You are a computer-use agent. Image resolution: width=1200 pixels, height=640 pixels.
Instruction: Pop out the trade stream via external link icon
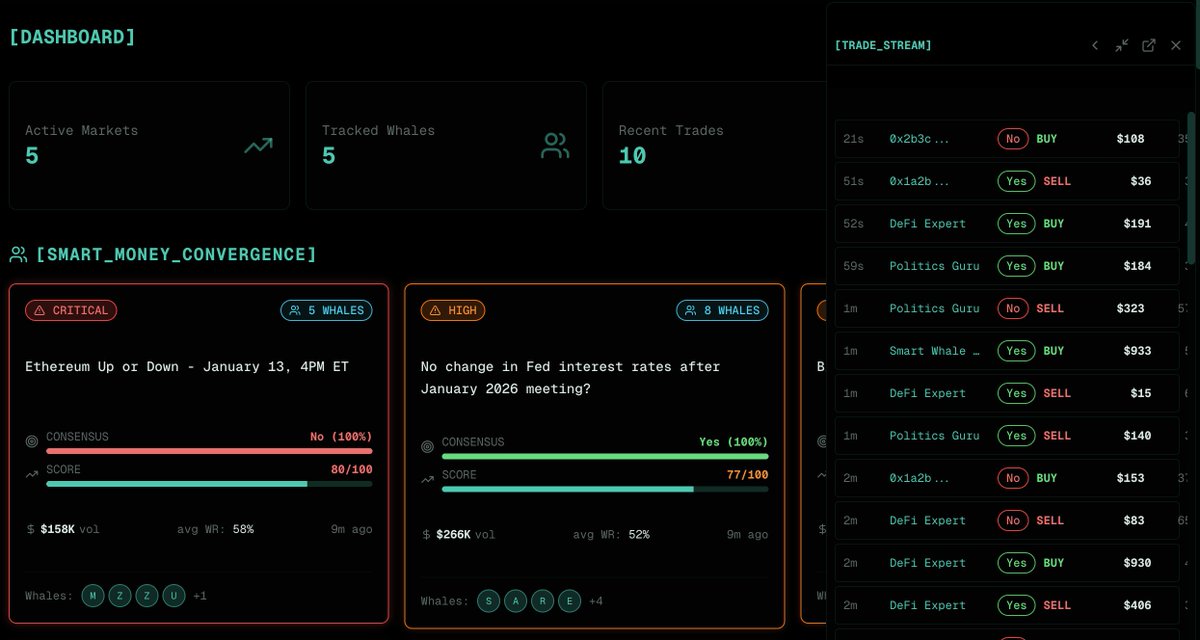coord(1148,45)
